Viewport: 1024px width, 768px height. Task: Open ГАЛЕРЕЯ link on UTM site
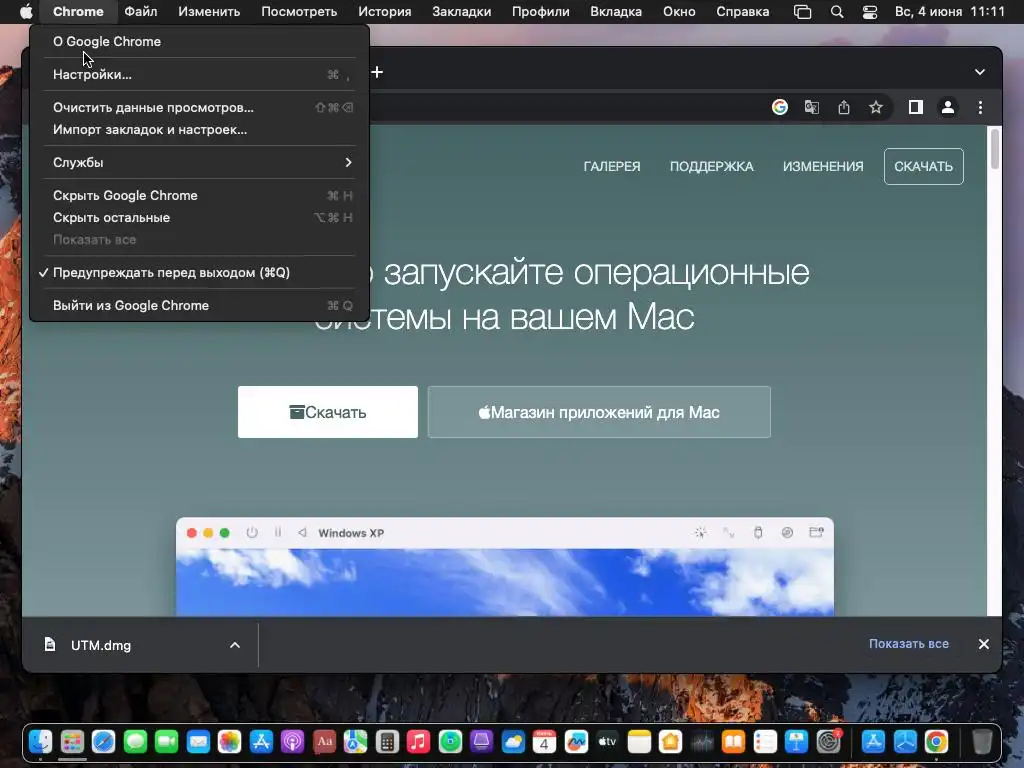(x=612, y=167)
